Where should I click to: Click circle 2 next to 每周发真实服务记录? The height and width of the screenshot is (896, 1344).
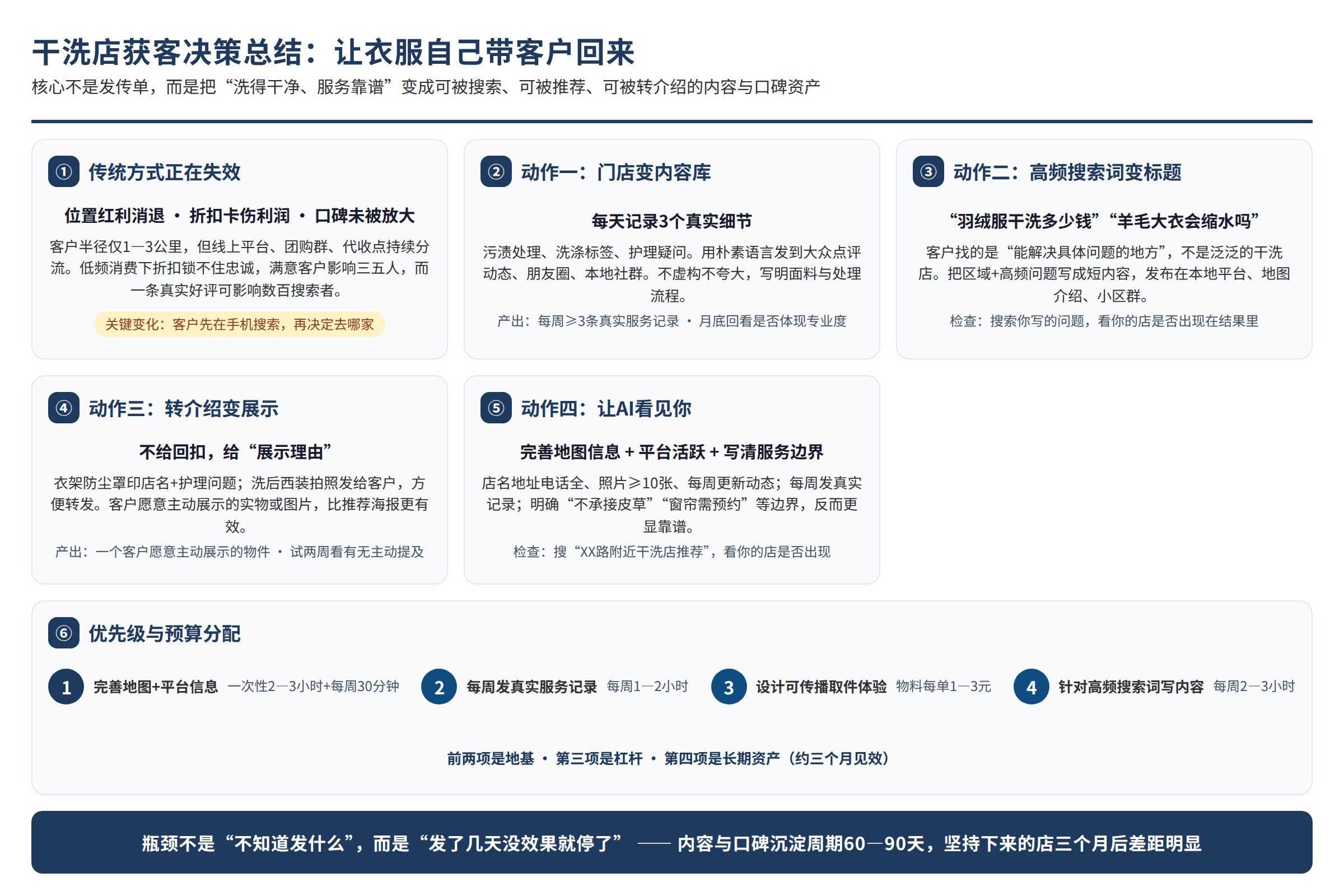click(x=439, y=687)
